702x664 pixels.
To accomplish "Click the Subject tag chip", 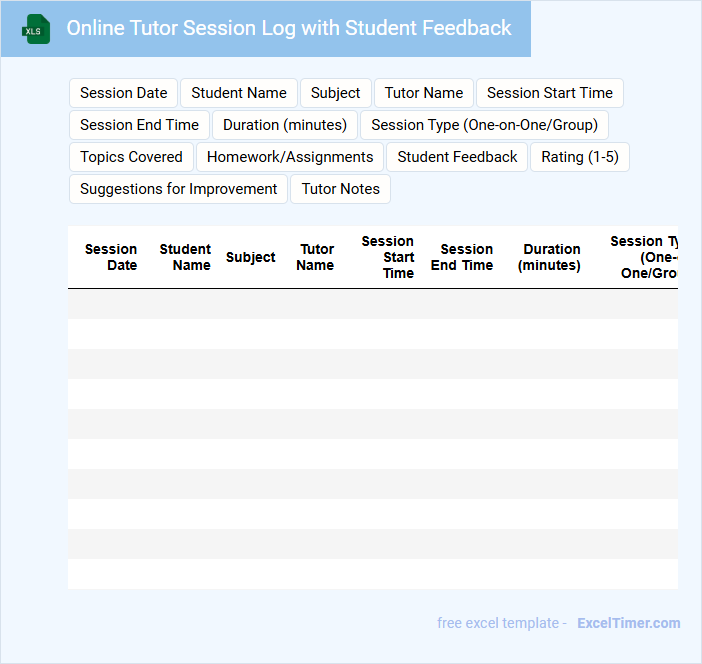I will [335, 93].
